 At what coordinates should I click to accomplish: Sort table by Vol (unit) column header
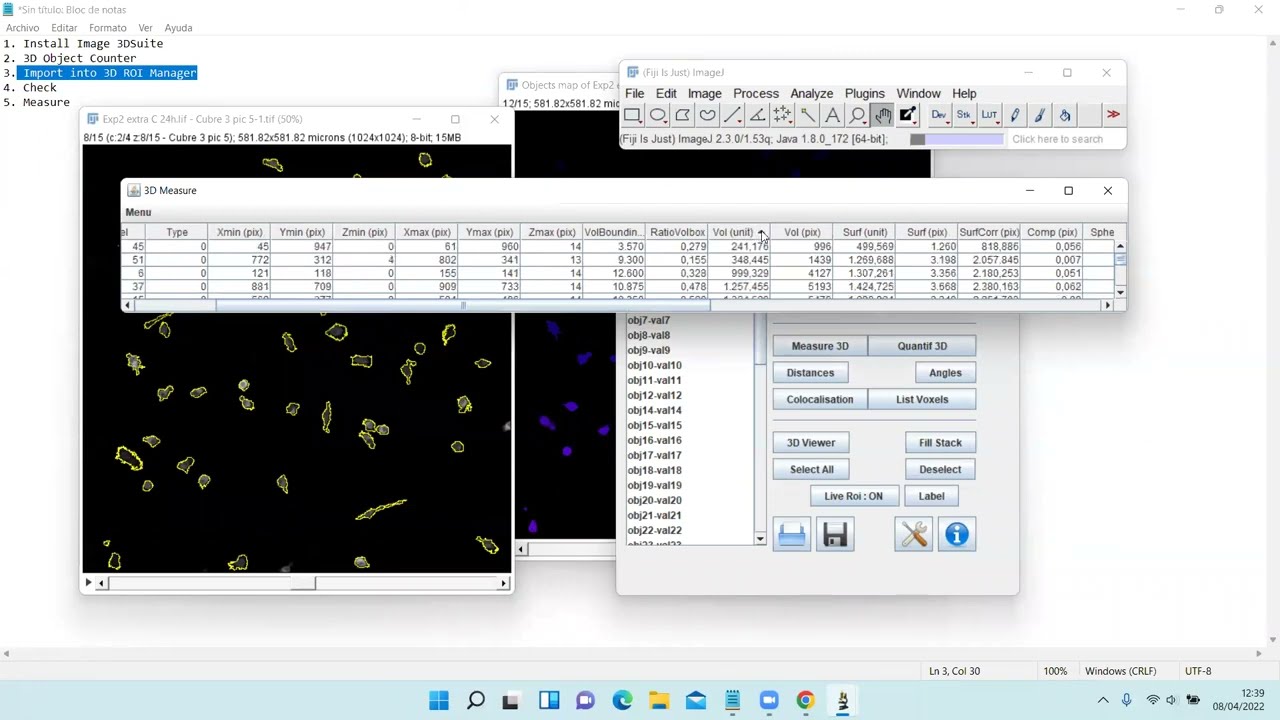click(x=740, y=232)
